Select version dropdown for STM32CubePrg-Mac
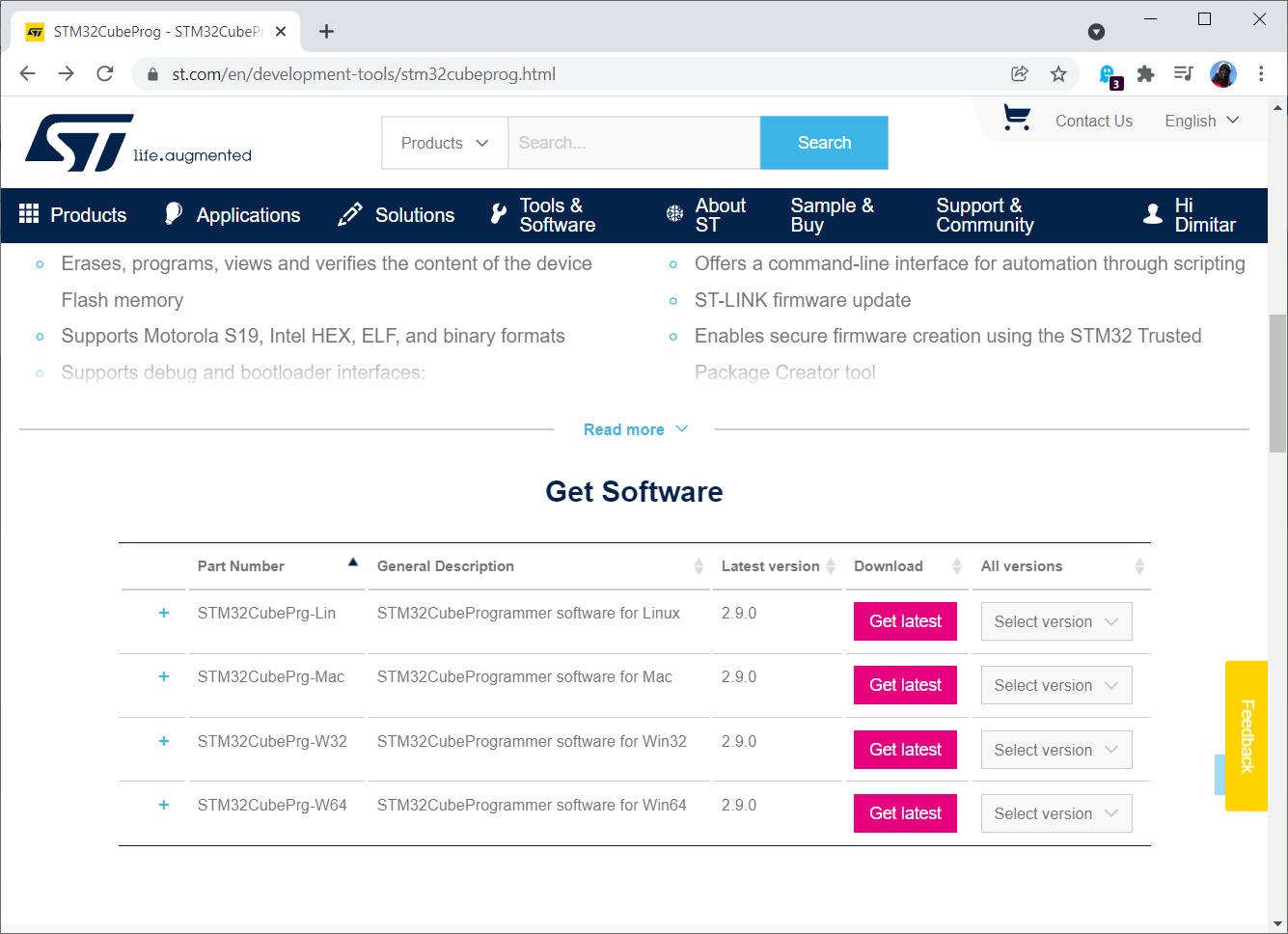The width and height of the screenshot is (1288, 934). [x=1056, y=685]
